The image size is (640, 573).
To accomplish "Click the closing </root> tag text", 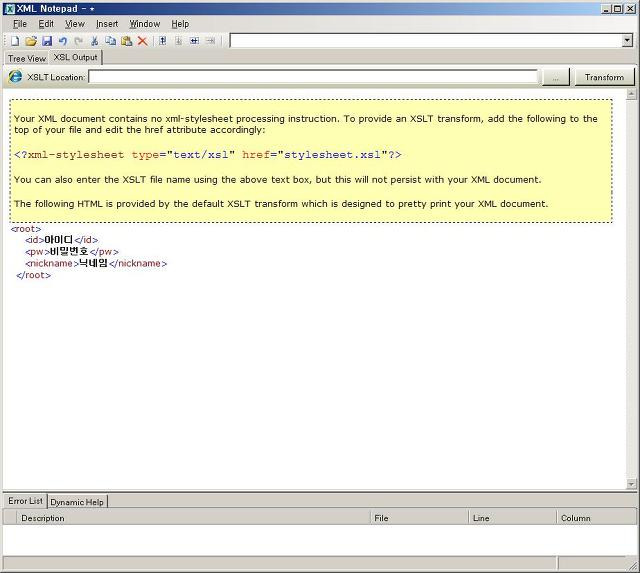I will point(33,275).
